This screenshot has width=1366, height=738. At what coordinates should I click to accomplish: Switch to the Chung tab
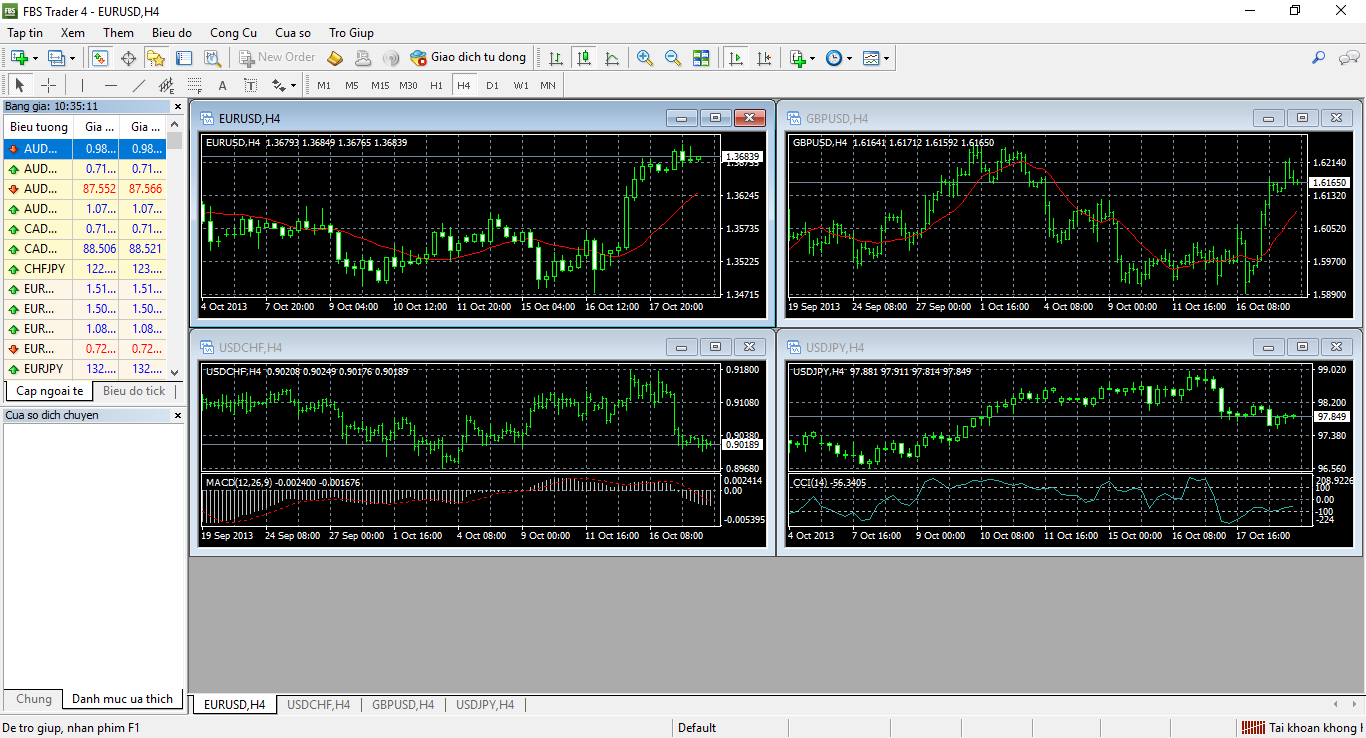(34, 699)
